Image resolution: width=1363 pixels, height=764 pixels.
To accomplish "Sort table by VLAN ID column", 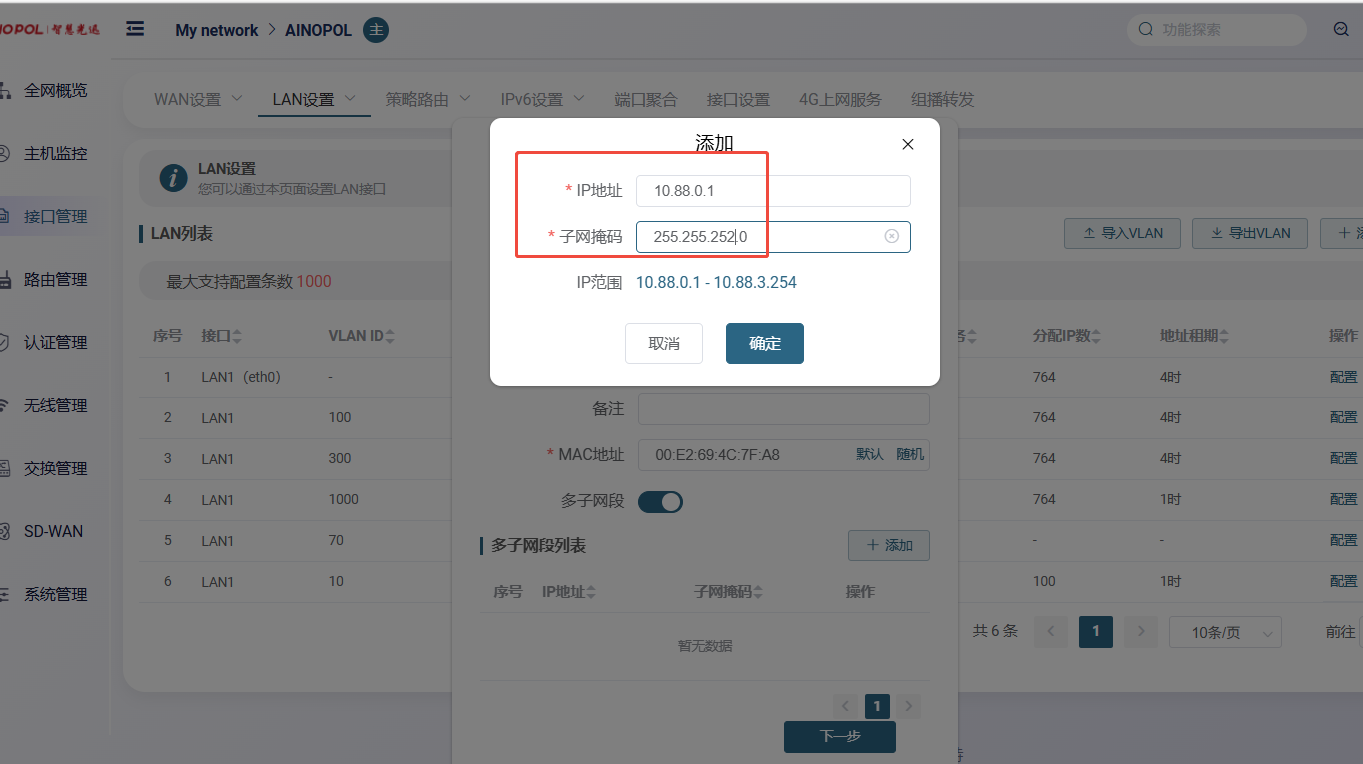I will pos(361,336).
